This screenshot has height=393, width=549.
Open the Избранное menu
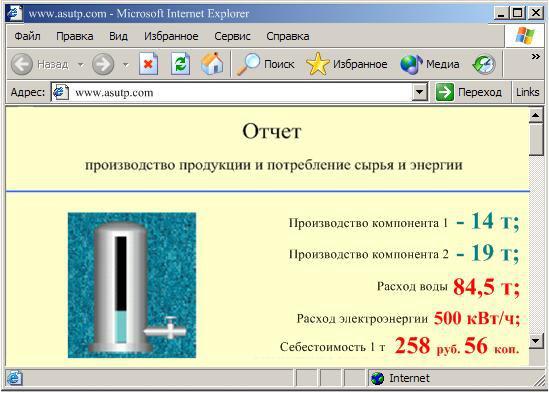tap(171, 36)
